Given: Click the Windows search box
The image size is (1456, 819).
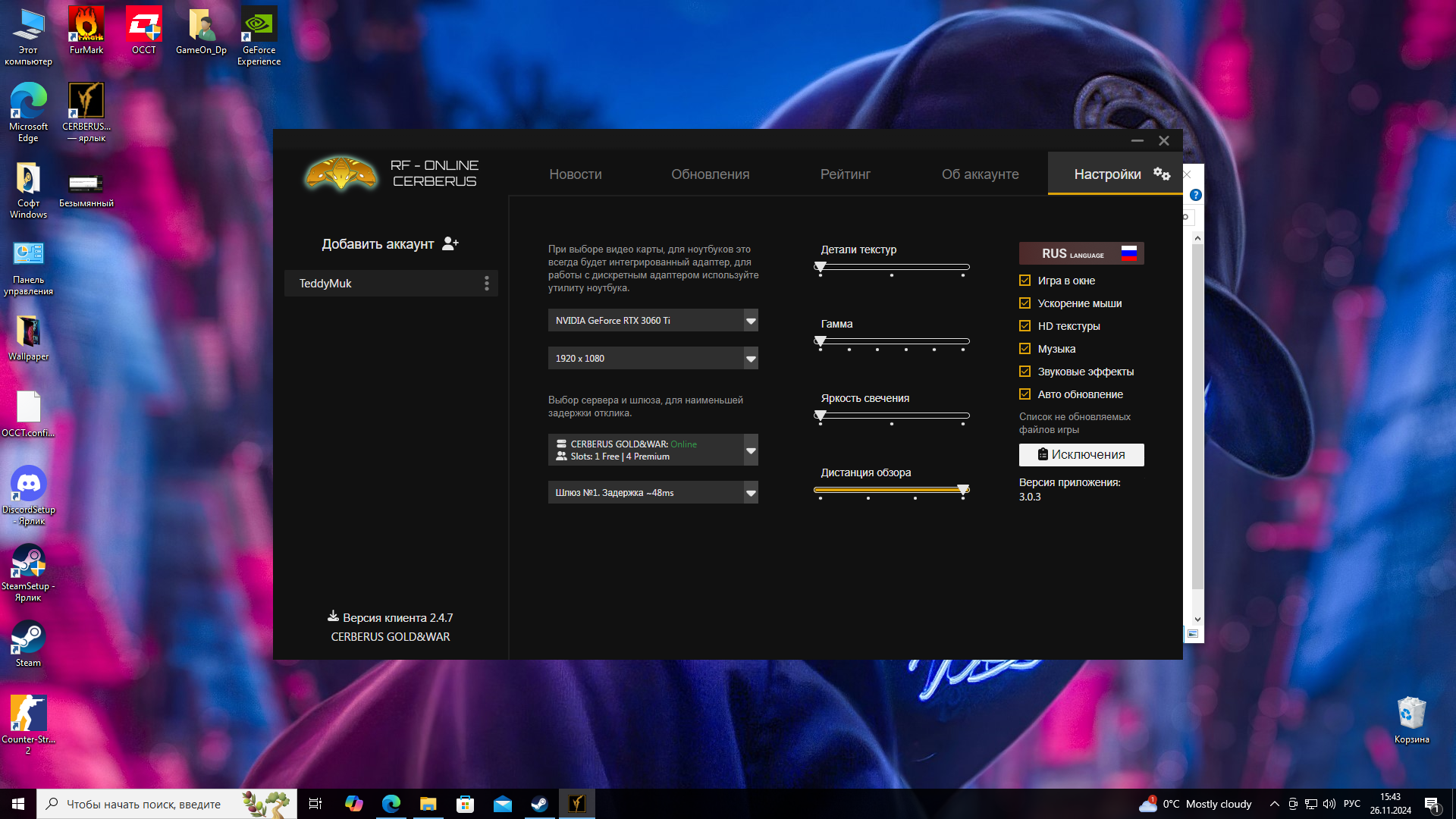Looking at the screenshot, I should click(167, 804).
